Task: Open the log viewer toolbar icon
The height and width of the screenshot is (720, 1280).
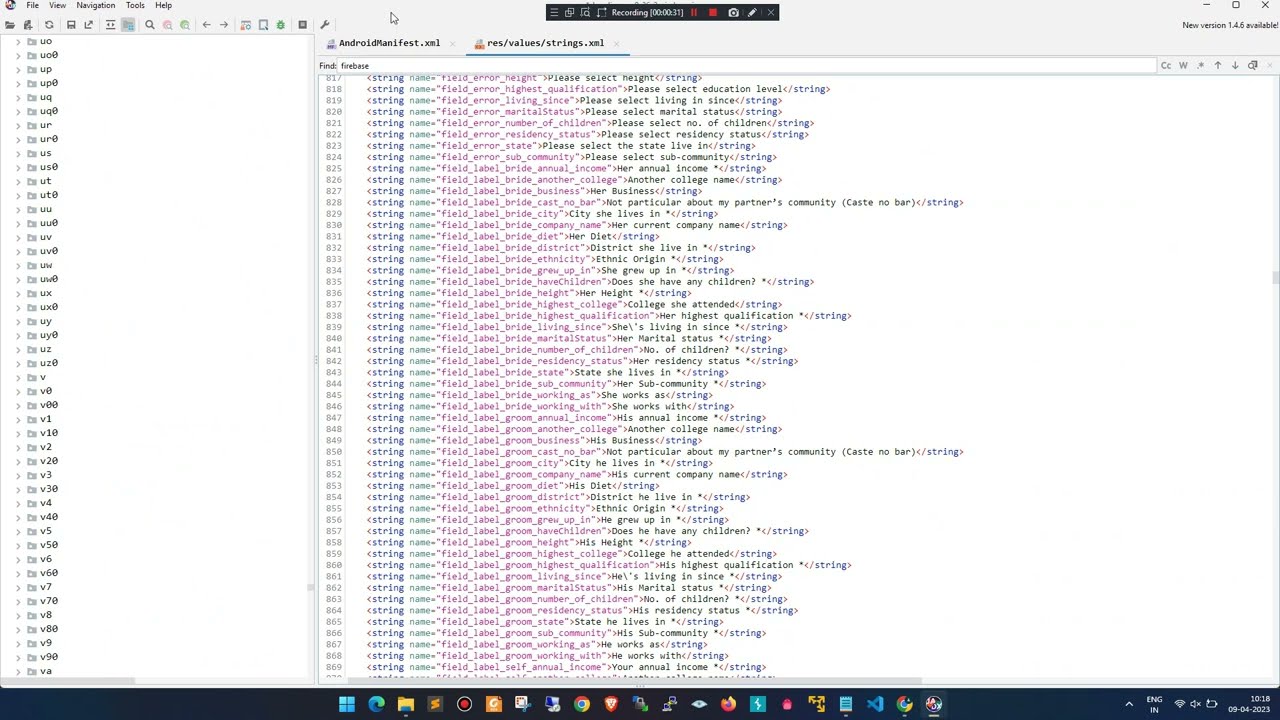Action: [x=302, y=25]
